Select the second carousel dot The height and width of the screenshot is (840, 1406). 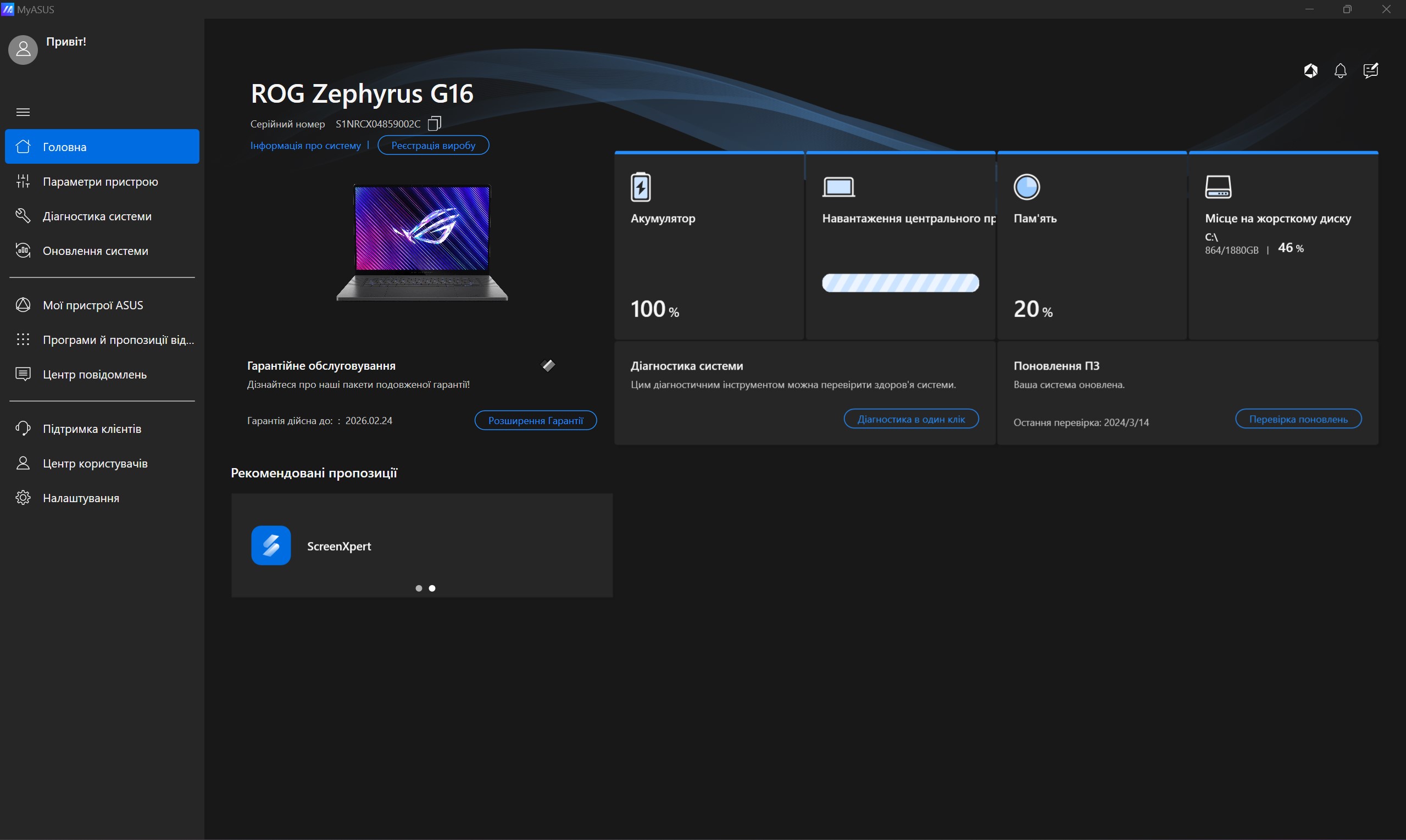(432, 588)
